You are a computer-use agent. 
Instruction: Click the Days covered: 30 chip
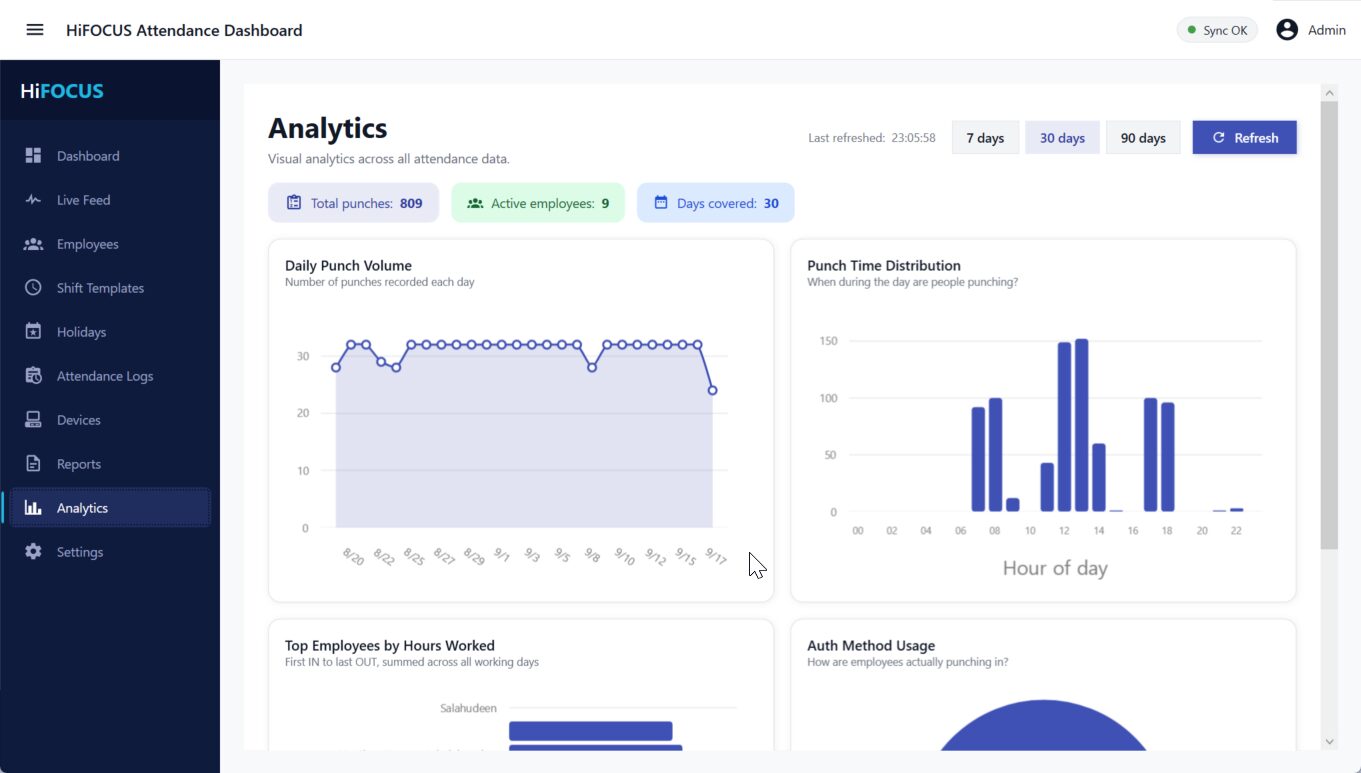pyautogui.click(x=716, y=203)
